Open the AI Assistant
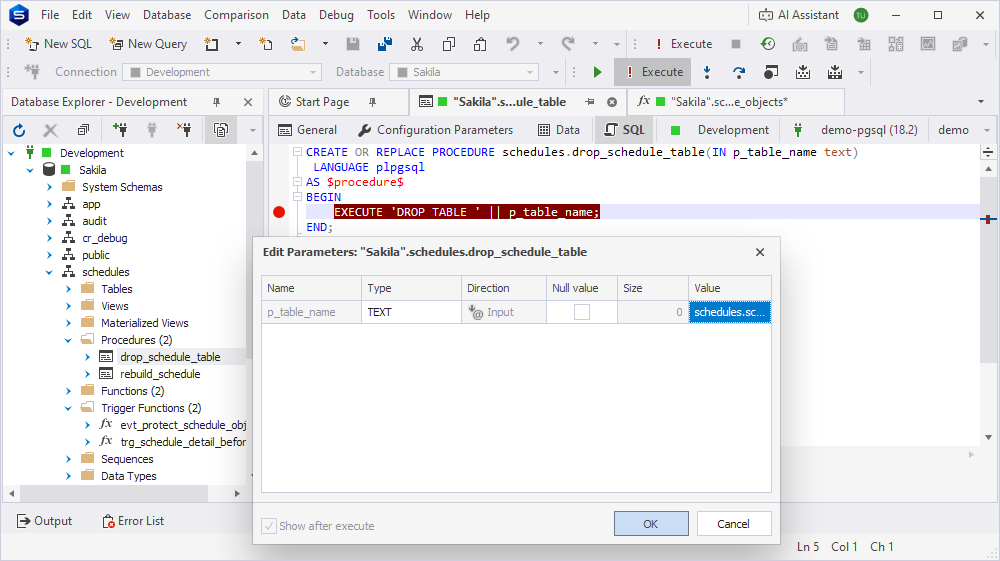This screenshot has height=561, width=1000. click(799, 15)
